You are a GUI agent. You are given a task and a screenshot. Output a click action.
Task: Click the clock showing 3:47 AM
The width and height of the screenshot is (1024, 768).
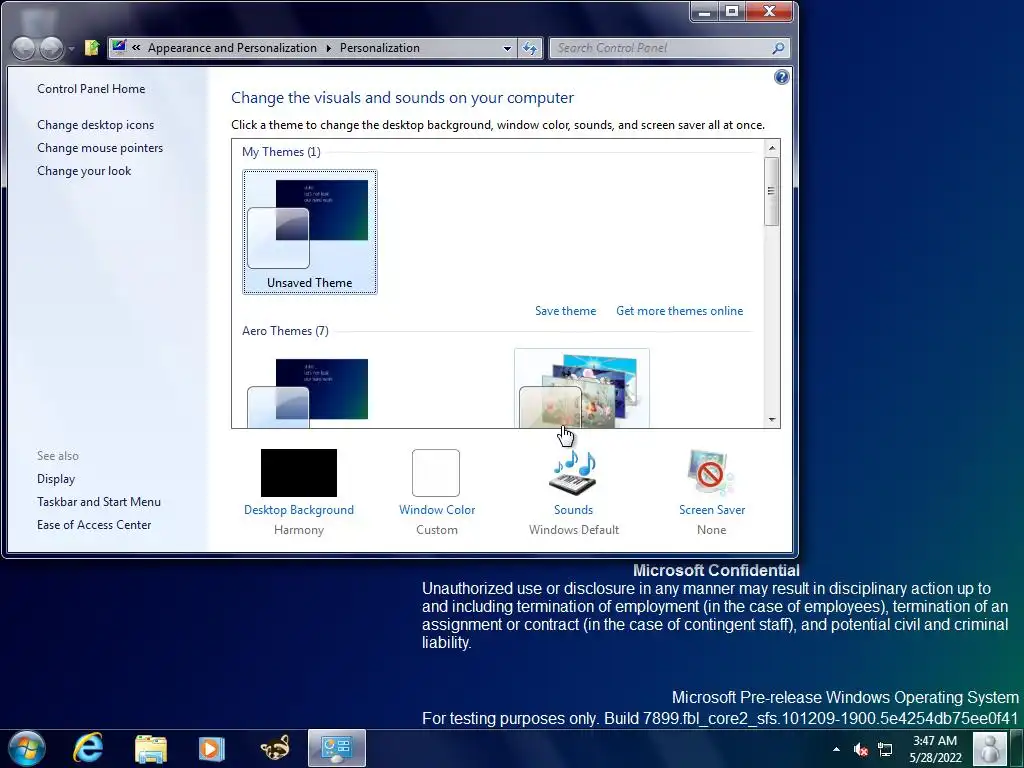935,749
